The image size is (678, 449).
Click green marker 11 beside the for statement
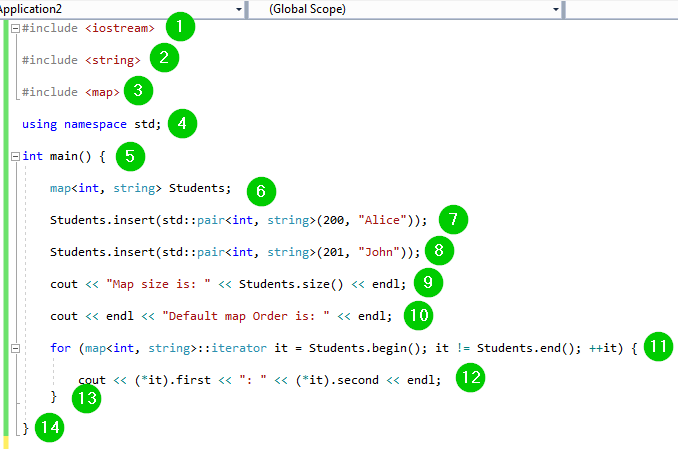(x=659, y=346)
